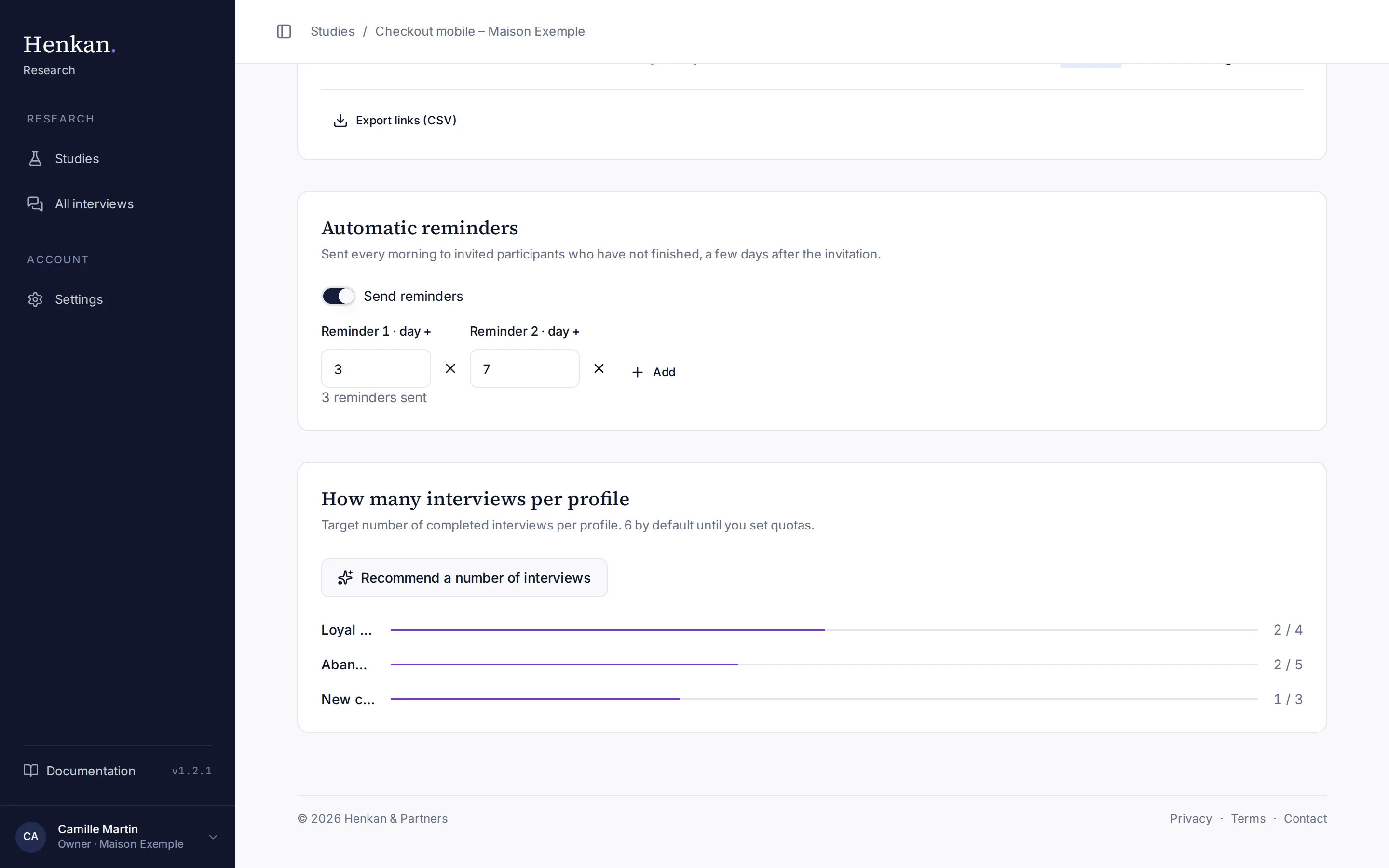The image size is (1389, 868).
Task: Click the '1 / 3' quota value
Action: pyautogui.click(x=1288, y=699)
